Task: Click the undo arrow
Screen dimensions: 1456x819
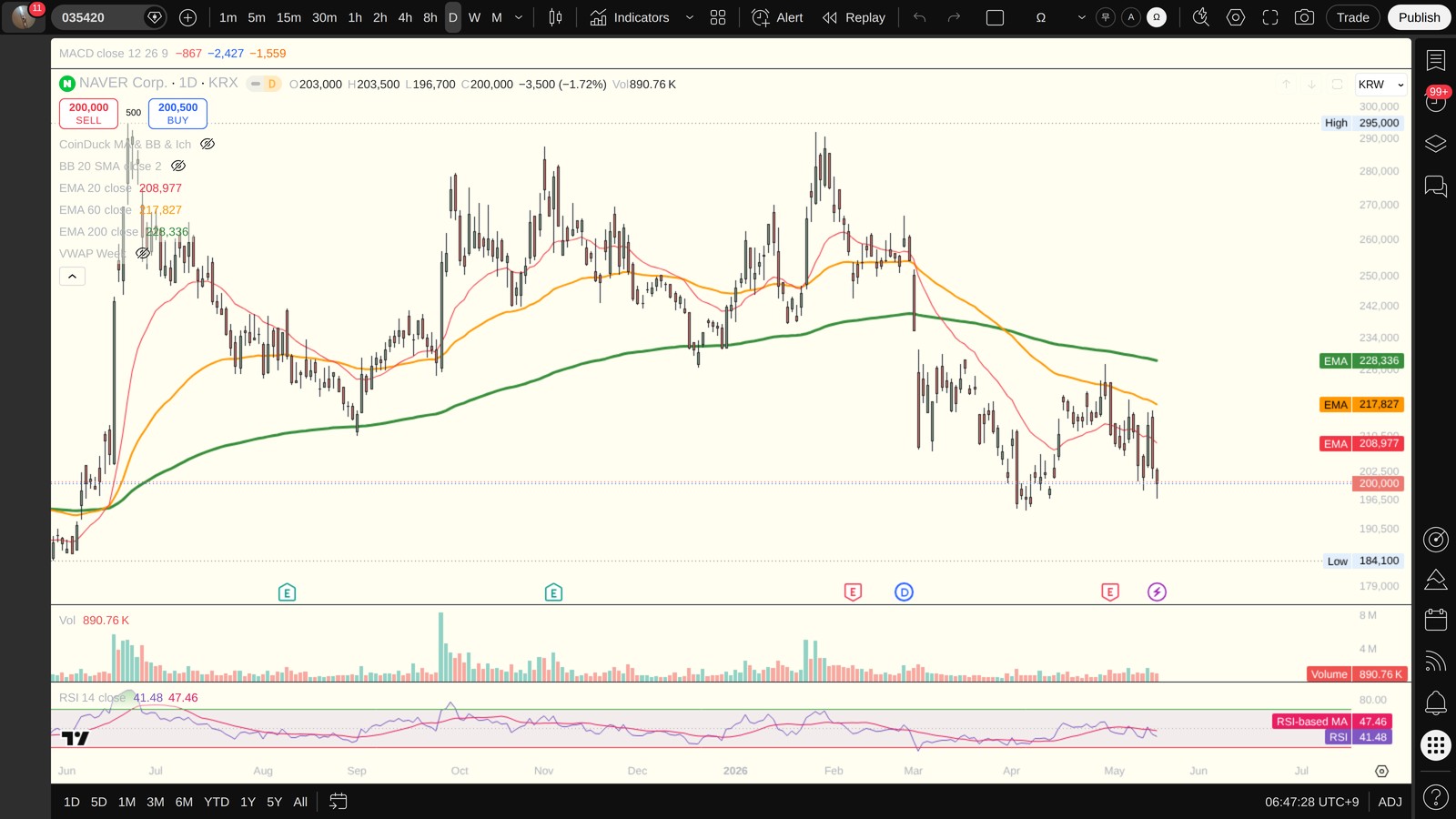Action: click(919, 17)
